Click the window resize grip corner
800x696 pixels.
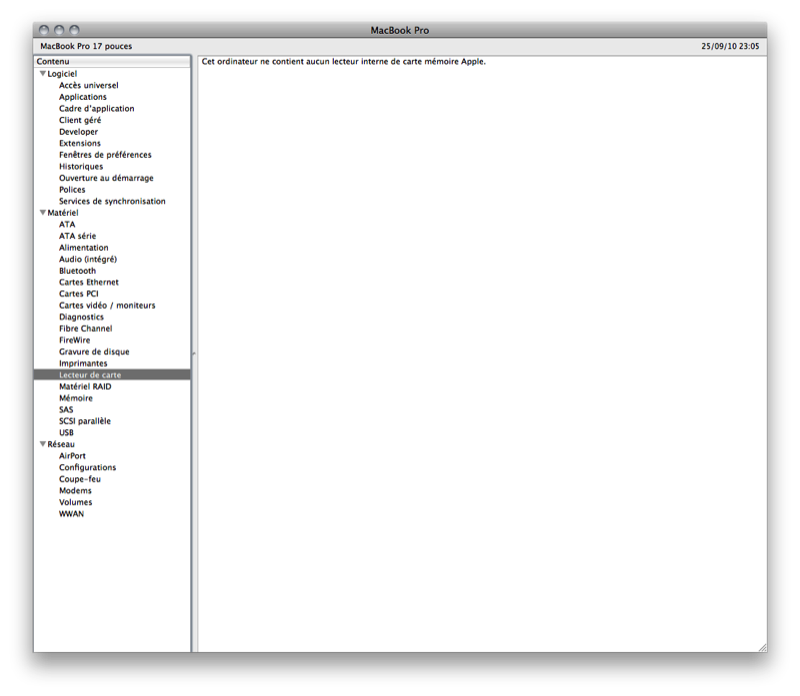pos(761,647)
